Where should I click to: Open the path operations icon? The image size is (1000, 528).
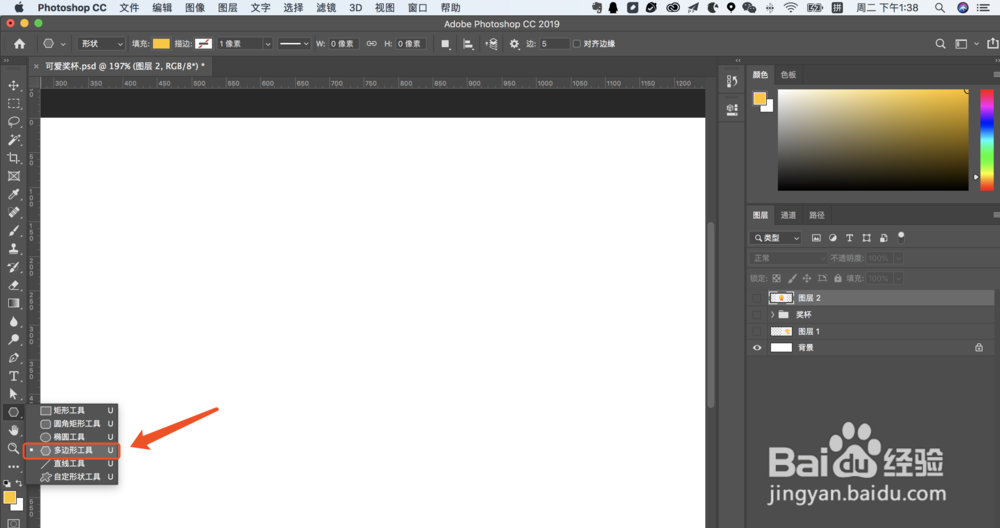(x=446, y=44)
